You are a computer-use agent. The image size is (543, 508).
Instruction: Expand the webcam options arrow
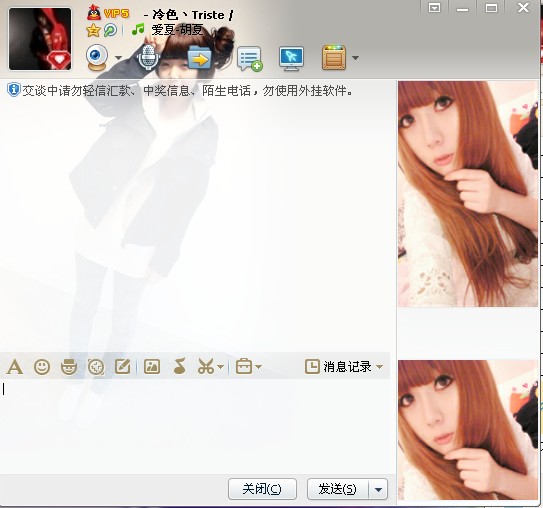click(x=118, y=57)
